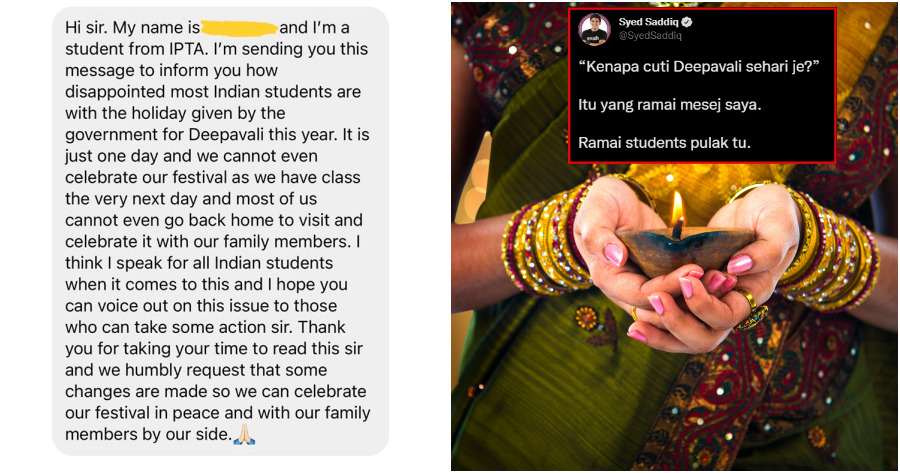
Task: Click the verified badge beside Syed Saddiq
Action: tap(686, 22)
